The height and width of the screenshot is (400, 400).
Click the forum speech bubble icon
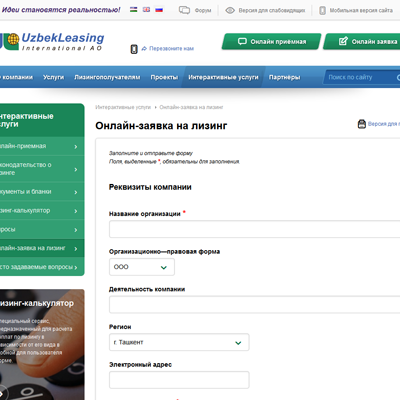(x=184, y=10)
